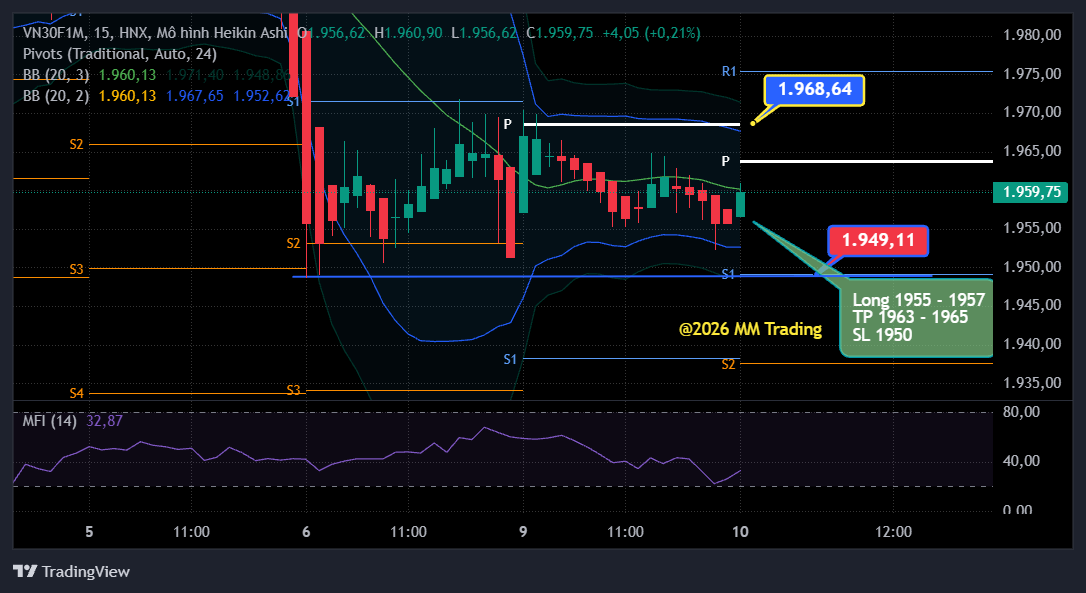Click the blue 1.968,64 price callout
This screenshot has height=593, width=1086.
[x=814, y=90]
